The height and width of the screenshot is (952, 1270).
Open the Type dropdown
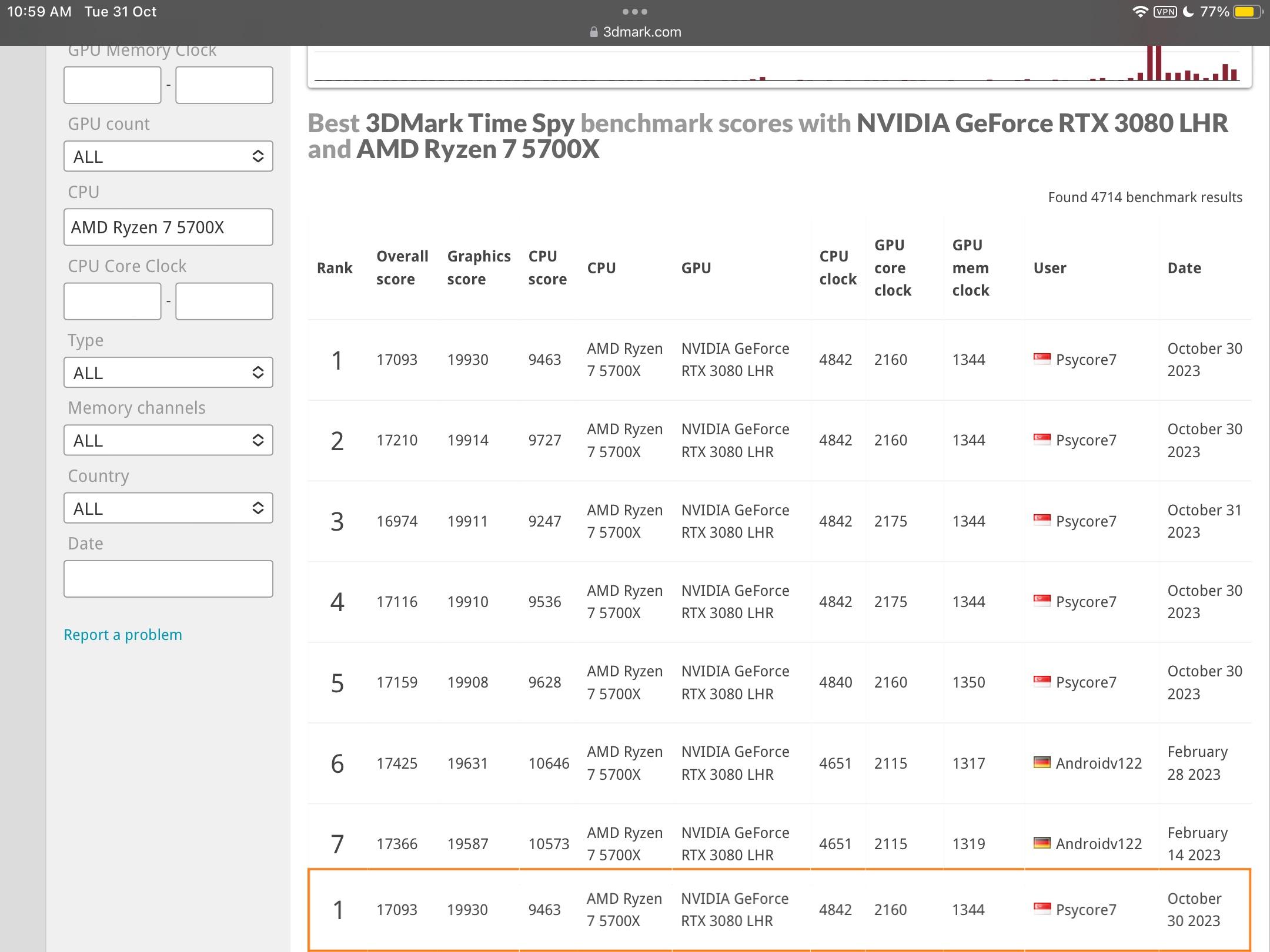[x=168, y=373]
